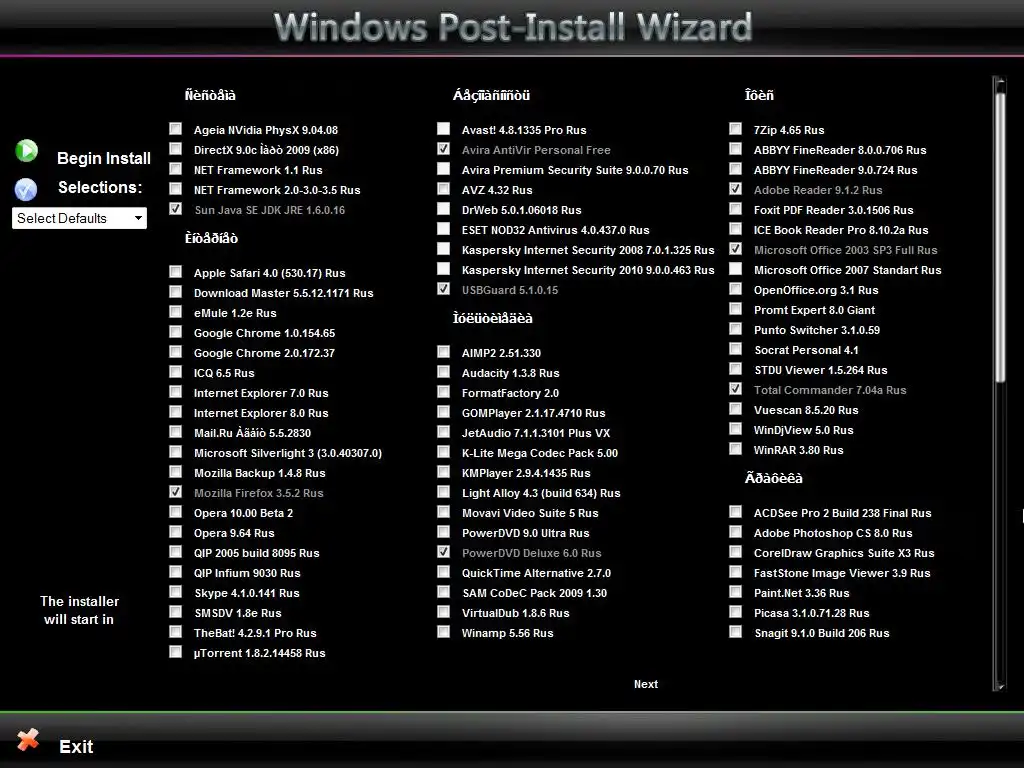Check the µTorrent 1.8.2.14458 Rus box
1024x768 pixels.
pyautogui.click(x=176, y=652)
